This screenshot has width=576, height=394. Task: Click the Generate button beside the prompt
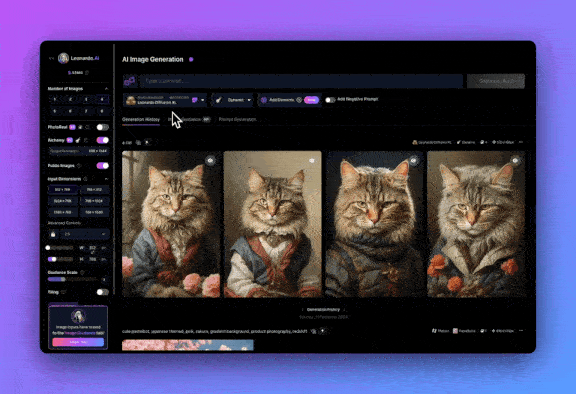point(496,81)
